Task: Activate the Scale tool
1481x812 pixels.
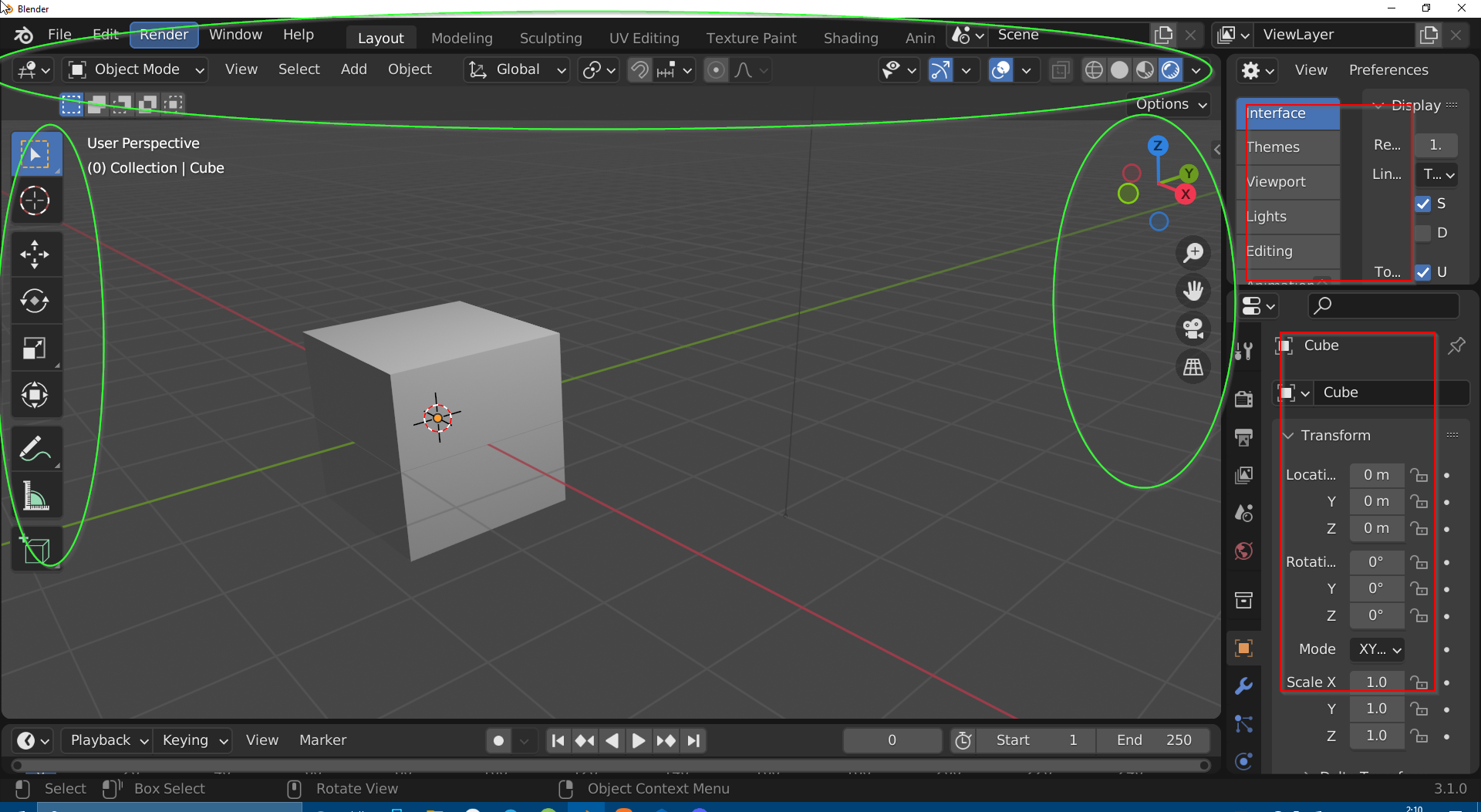Action: 35,348
